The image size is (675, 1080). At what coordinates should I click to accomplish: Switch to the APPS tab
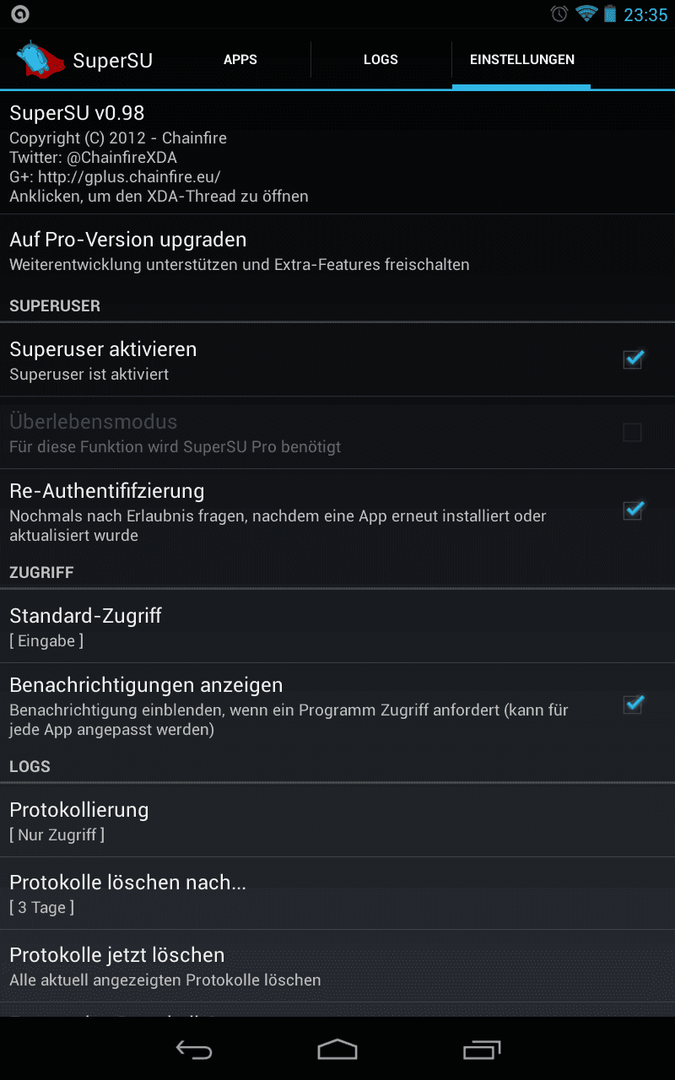tap(240, 60)
